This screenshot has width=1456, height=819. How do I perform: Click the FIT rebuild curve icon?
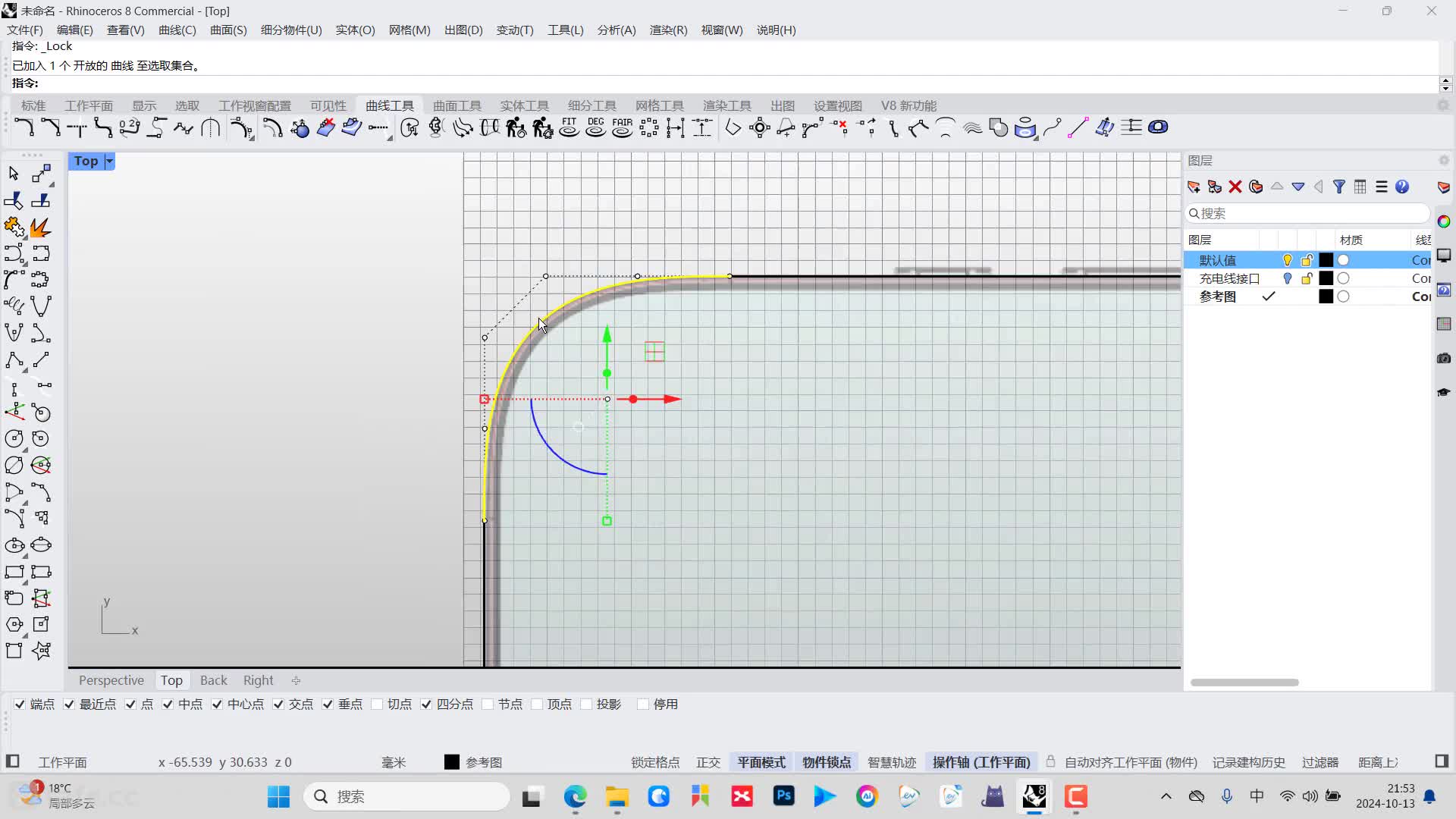pyautogui.click(x=569, y=127)
